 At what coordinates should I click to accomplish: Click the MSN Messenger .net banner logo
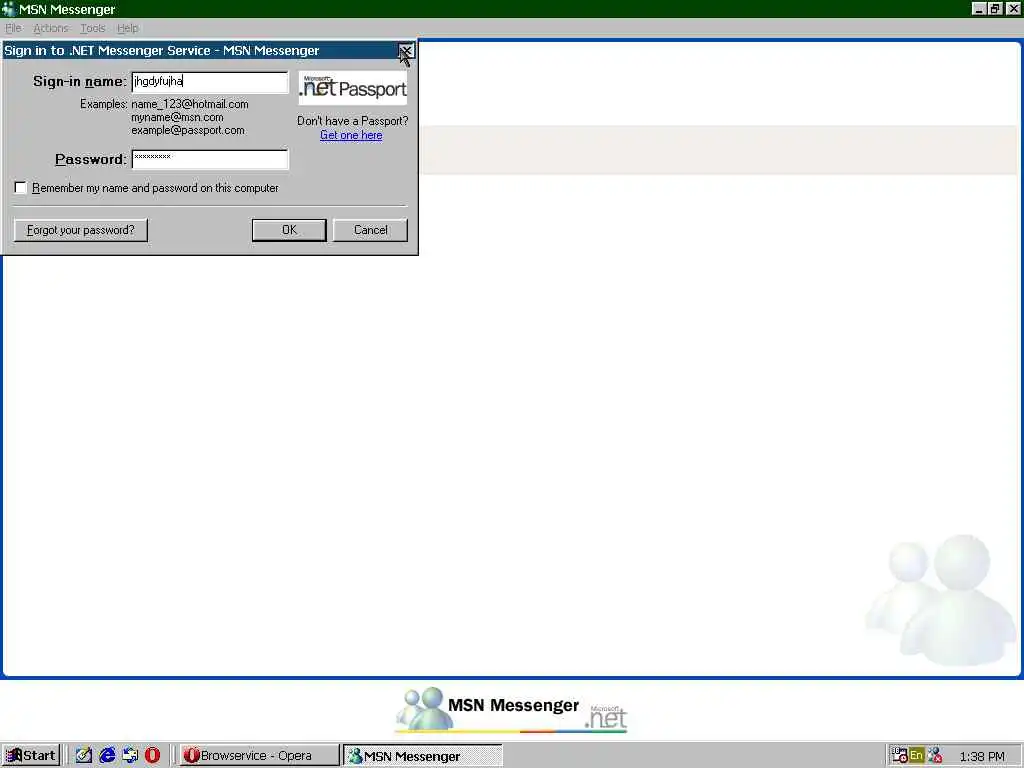[511, 709]
